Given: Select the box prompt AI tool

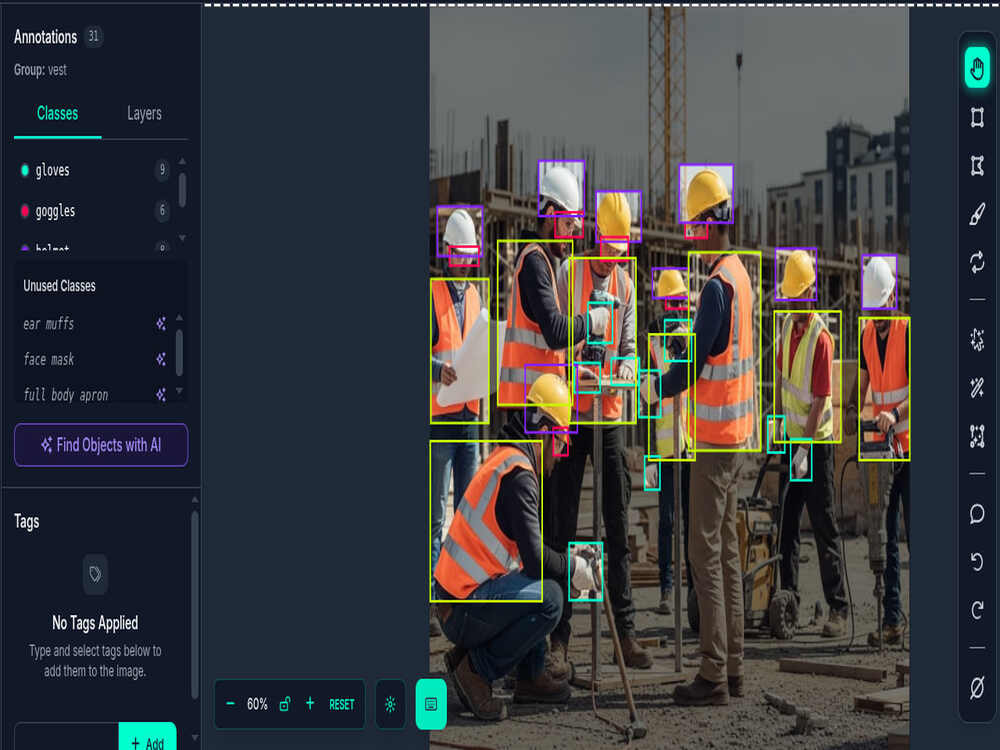Looking at the screenshot, I should pos(977,436).
